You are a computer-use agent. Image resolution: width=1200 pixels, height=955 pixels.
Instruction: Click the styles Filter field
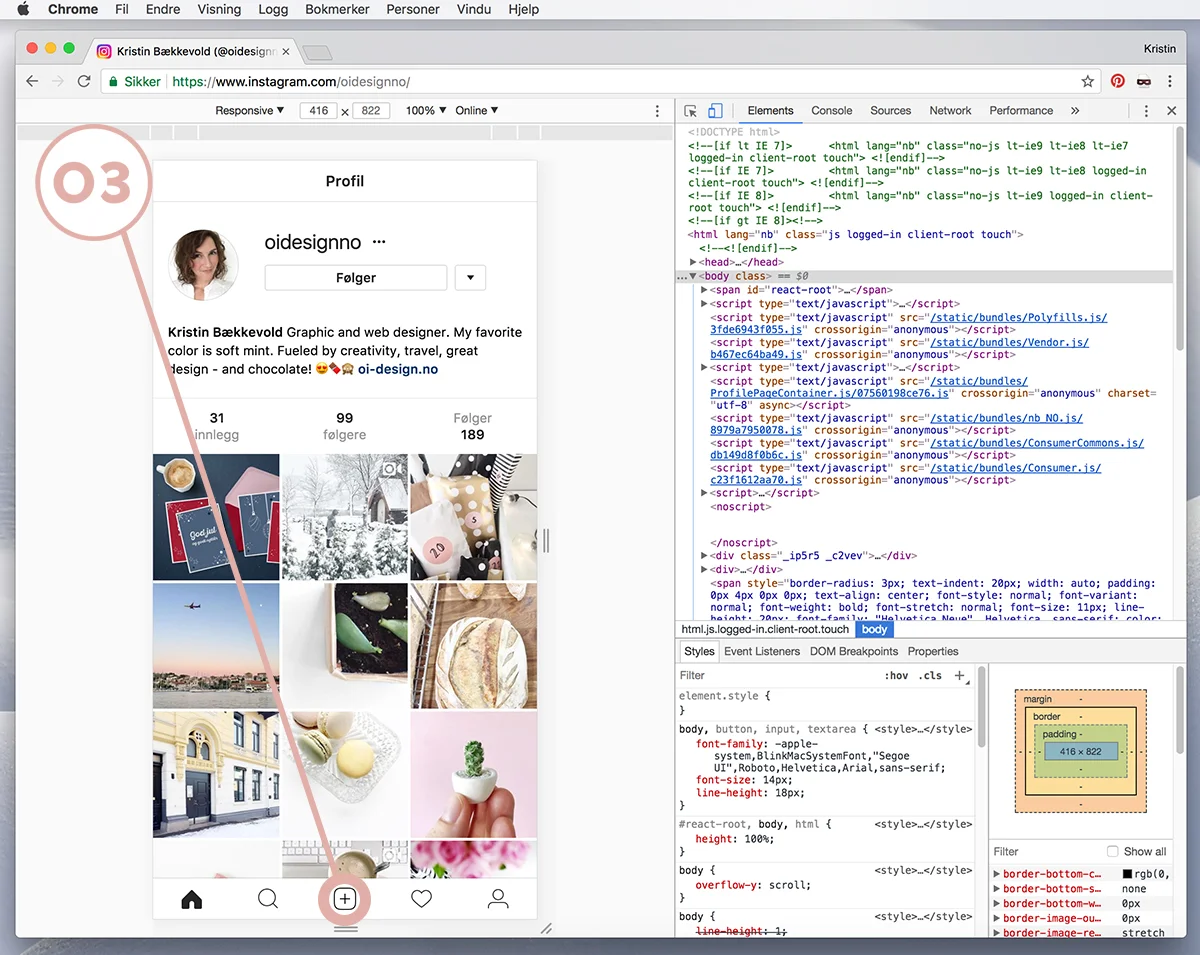click(x=778, y=675)
